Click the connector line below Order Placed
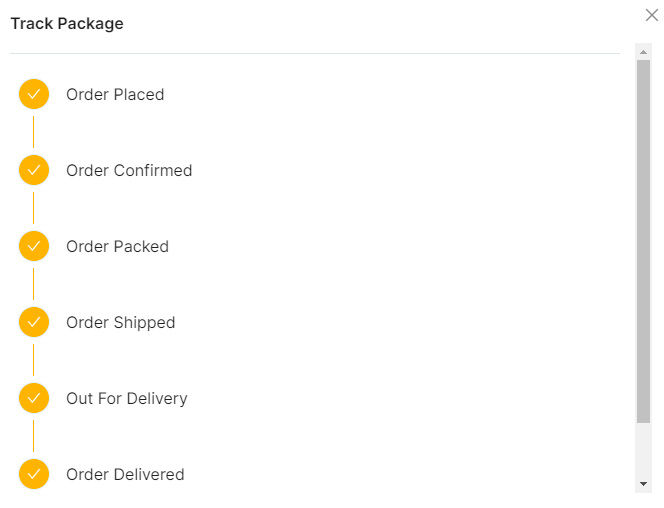The image size is (664, 508). click(34, 132)
